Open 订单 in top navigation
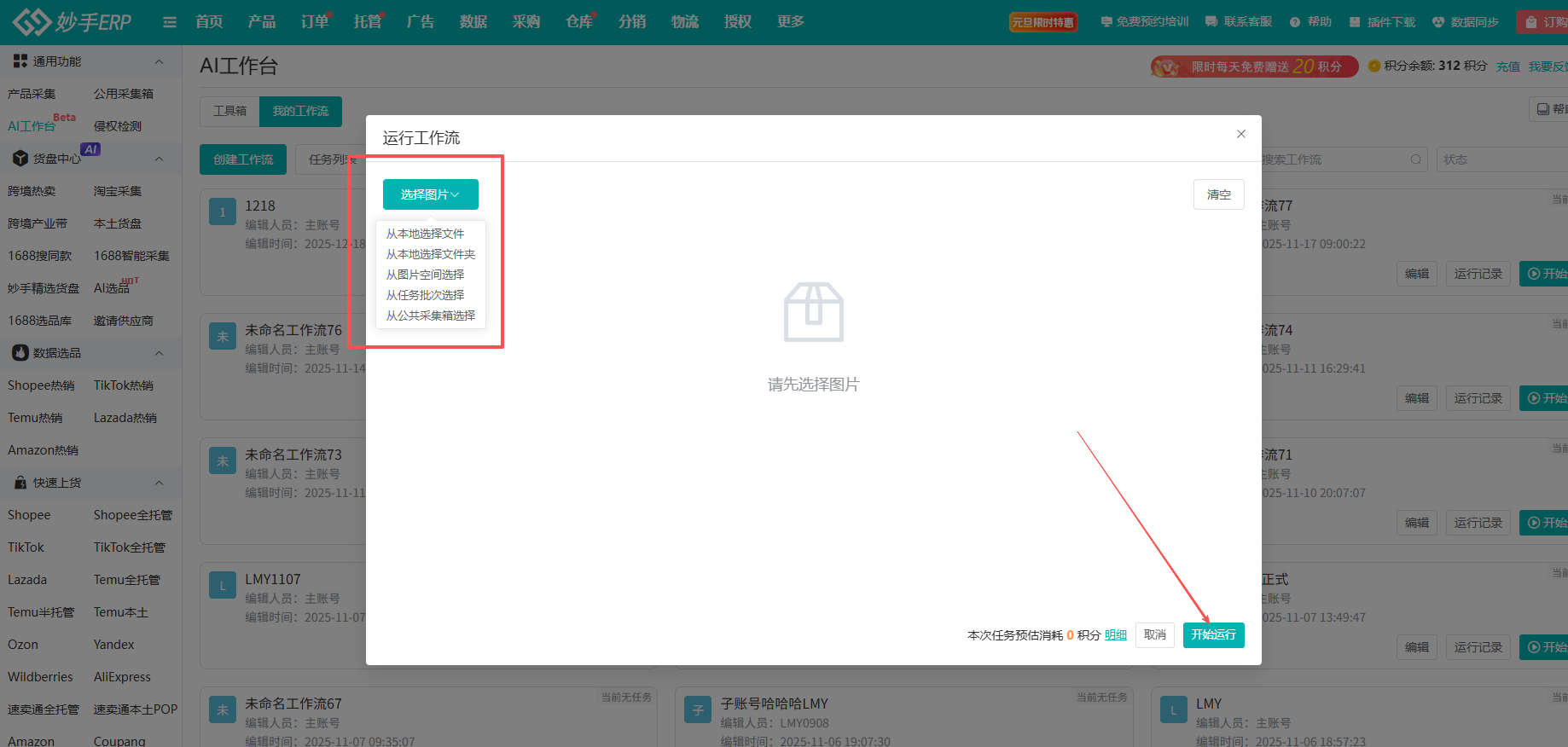Viewport: 1568px width, 747px height. pos(315,22)
